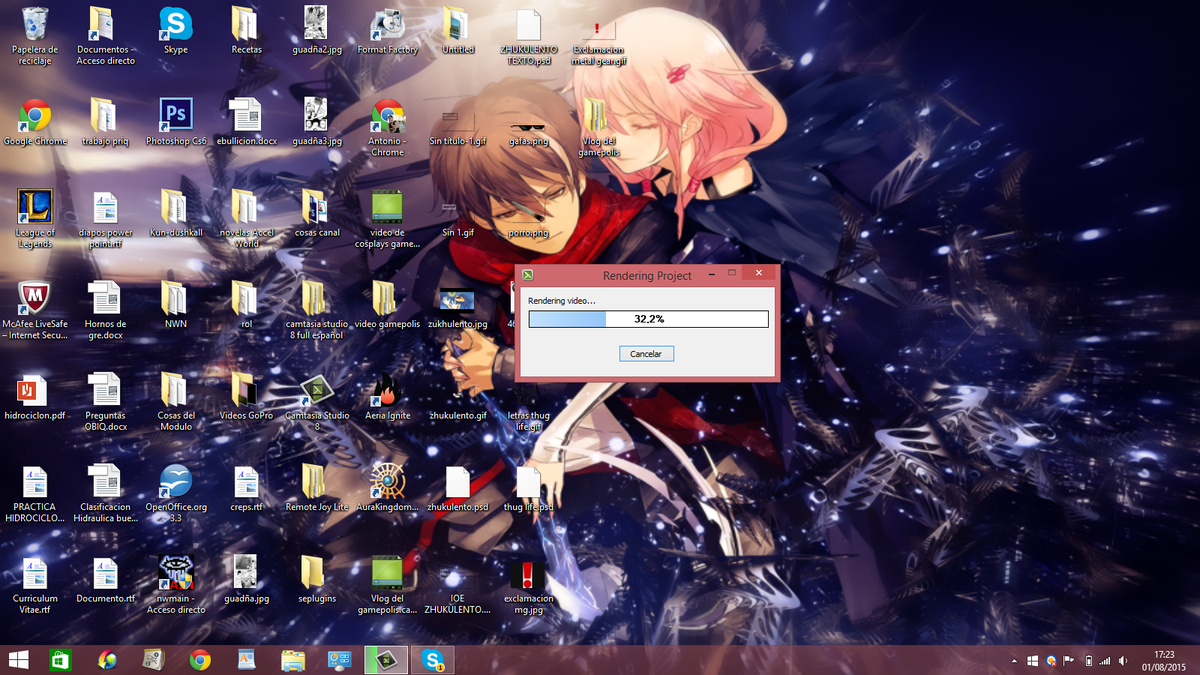Open the volume control in tray
Viewport: 1200px width, 675px height.
[x=1123, y=660]
